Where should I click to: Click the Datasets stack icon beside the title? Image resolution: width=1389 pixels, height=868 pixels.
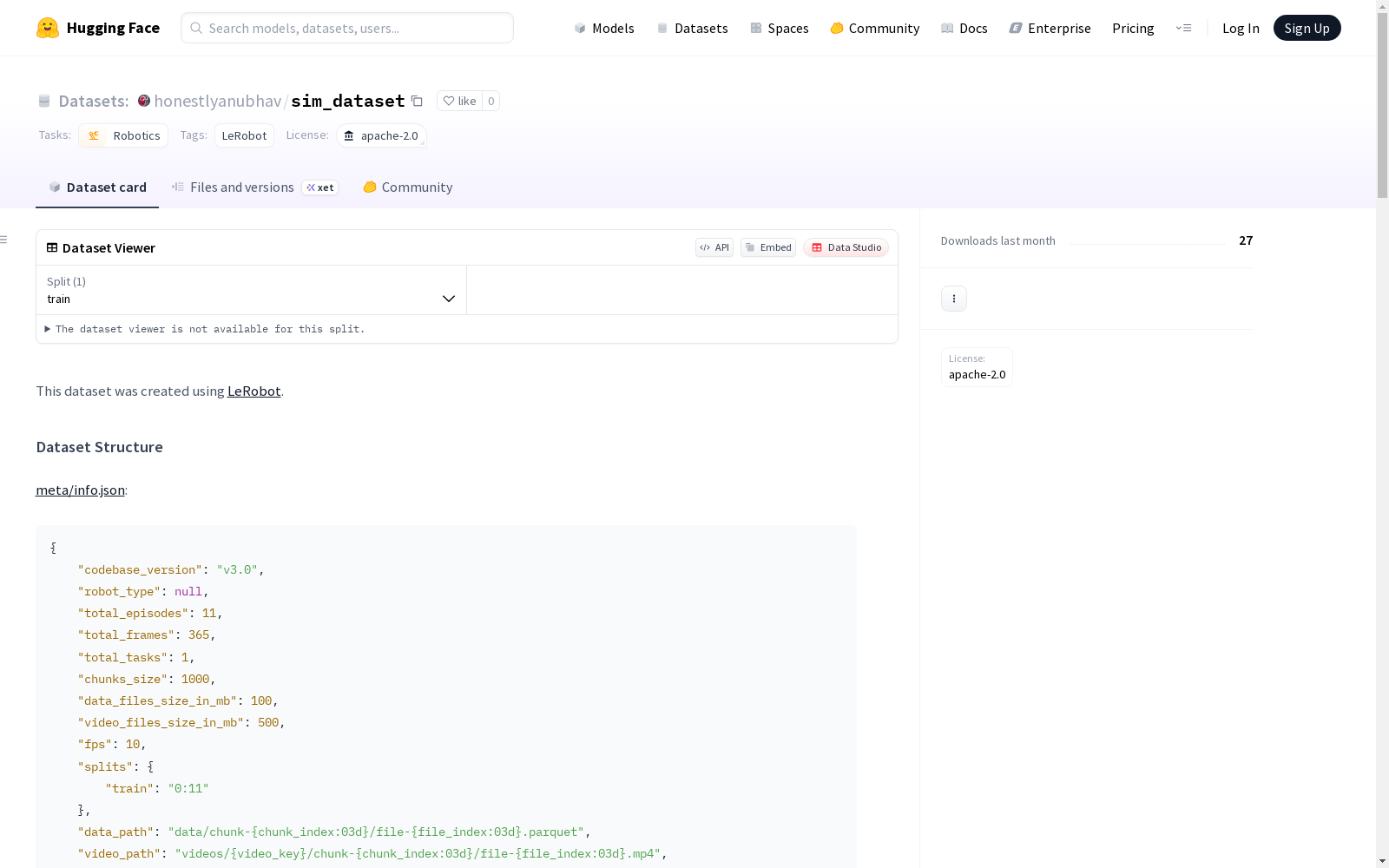tap(44, 101)
